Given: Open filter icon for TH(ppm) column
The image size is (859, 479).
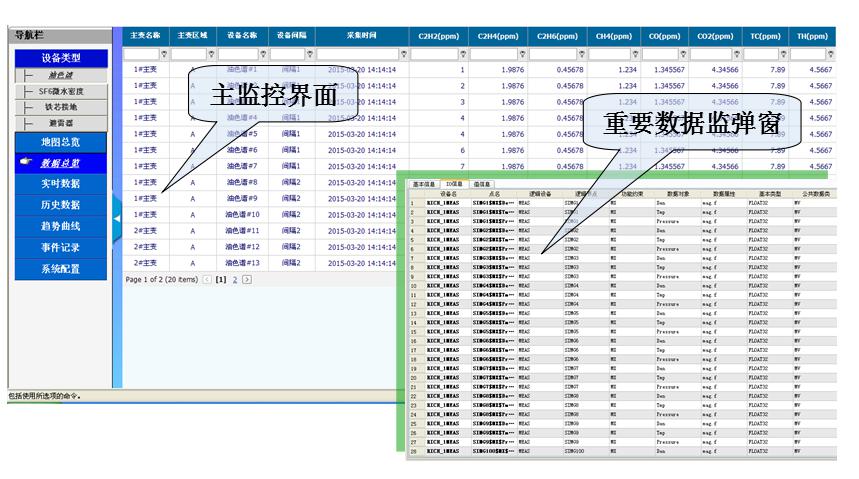Looking at the screenshot, I should pos(831,54).
